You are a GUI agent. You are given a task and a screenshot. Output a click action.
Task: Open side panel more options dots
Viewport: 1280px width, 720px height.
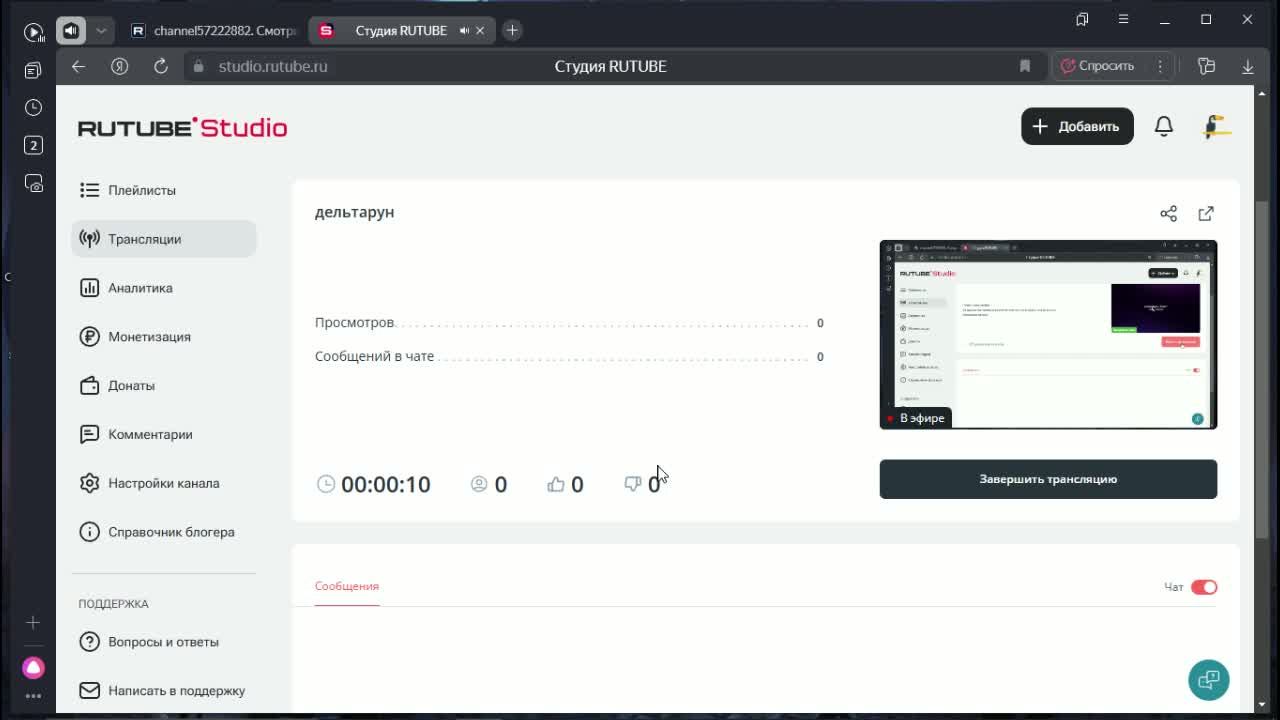33,696
